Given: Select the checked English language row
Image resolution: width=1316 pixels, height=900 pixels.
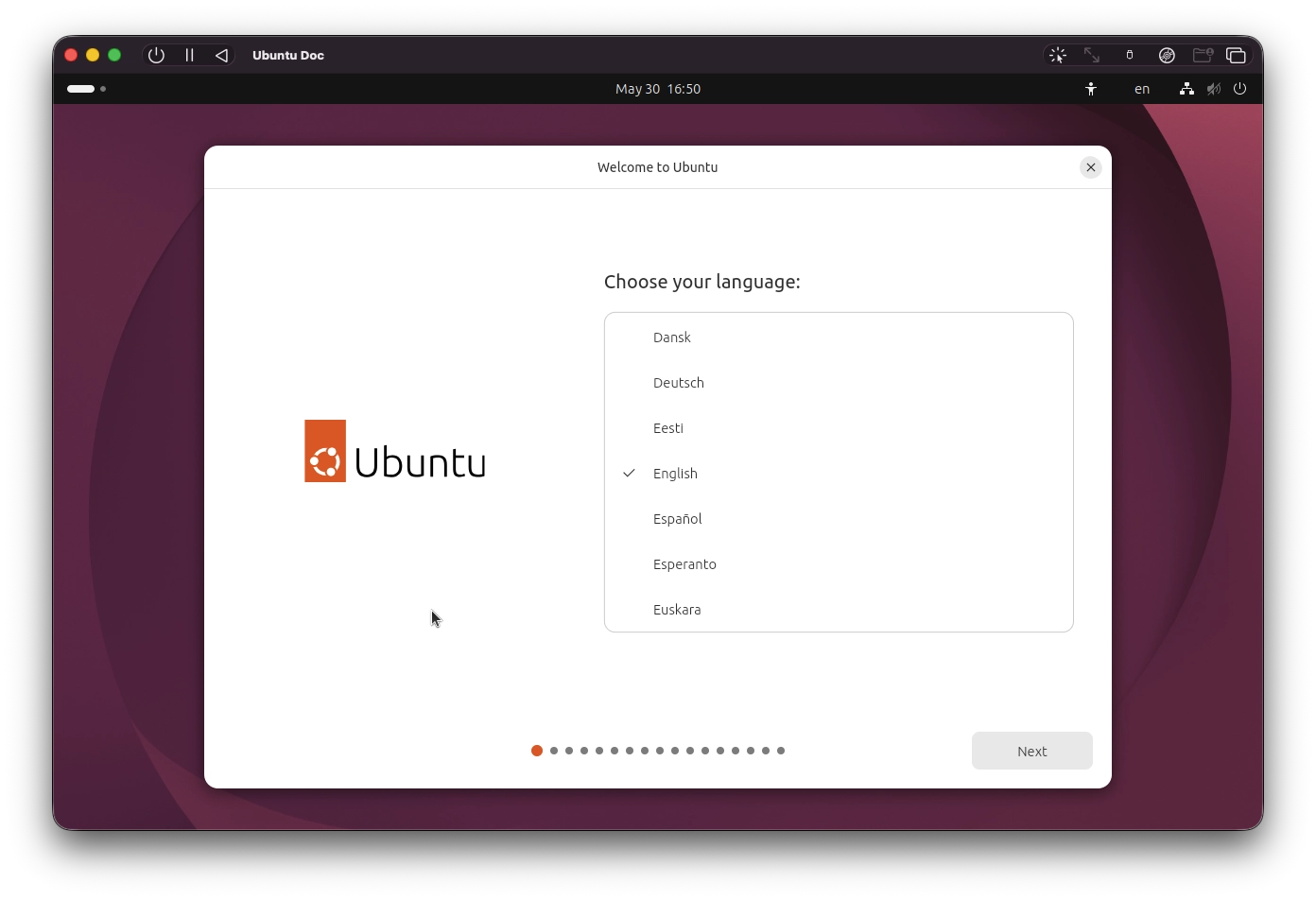Looking at the screenshot, I should coord(839,474).
